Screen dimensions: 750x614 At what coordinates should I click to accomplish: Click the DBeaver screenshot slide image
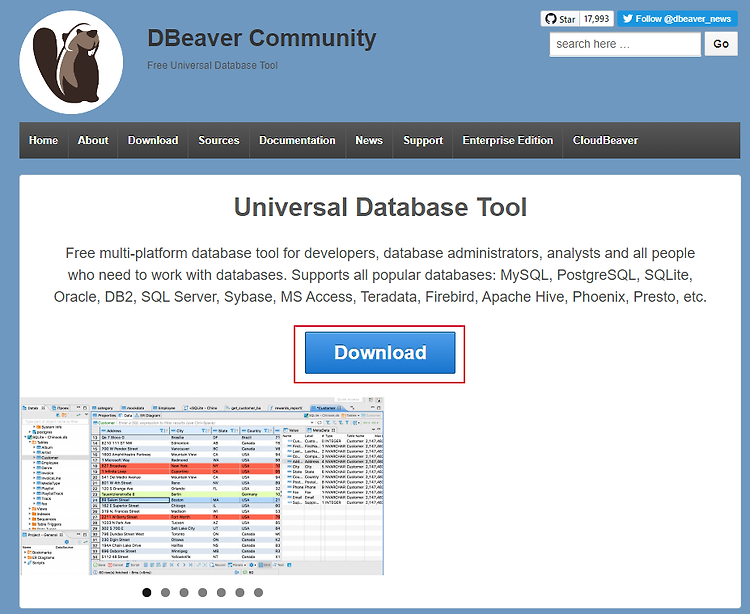point(202,486)
